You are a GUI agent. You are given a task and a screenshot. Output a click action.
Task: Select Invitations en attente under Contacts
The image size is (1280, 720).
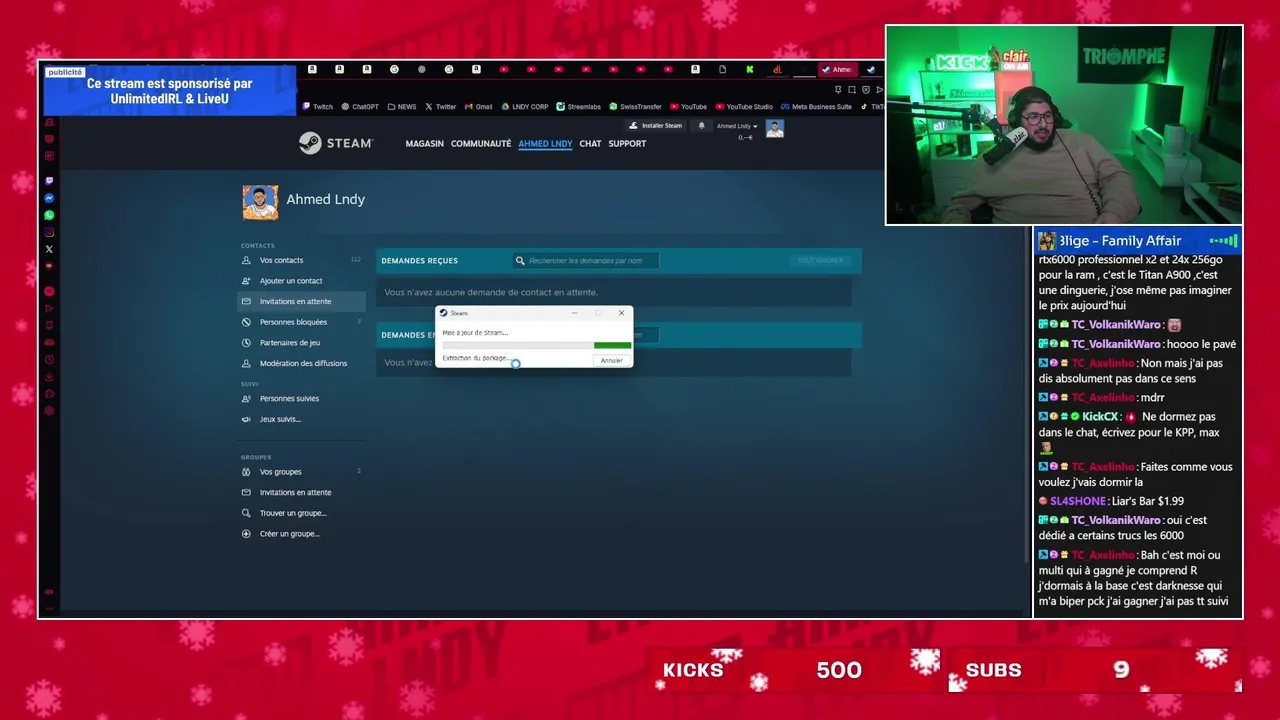pos(301,301)
